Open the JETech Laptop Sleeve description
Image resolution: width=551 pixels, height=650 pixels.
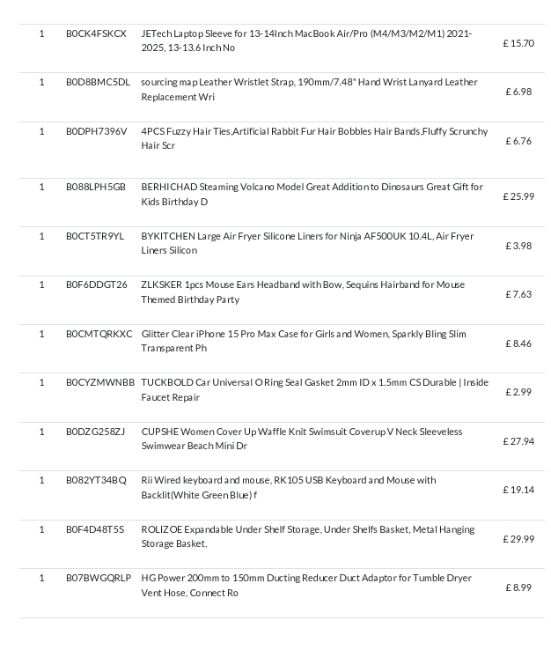[x=306, y=41]
